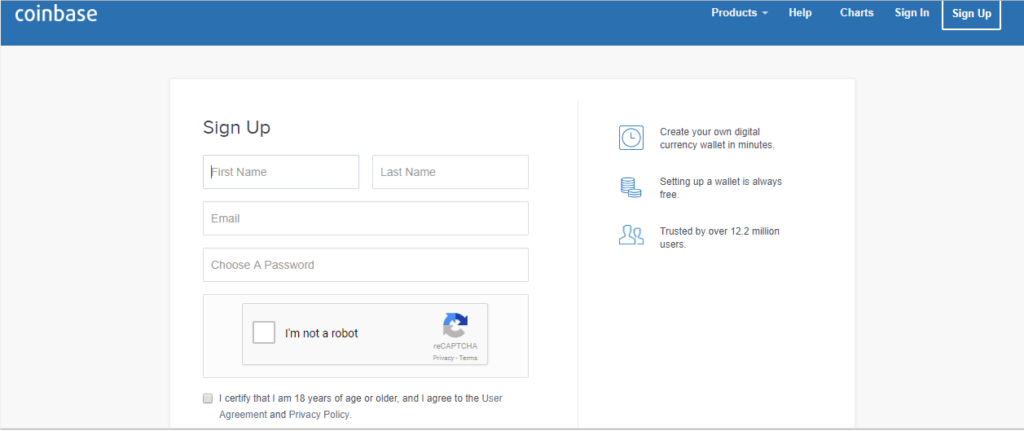Image resolution: width=1024 pixels, height=431 pixels.
Task: Focus the Last Name field
Action: pos(450,172)
